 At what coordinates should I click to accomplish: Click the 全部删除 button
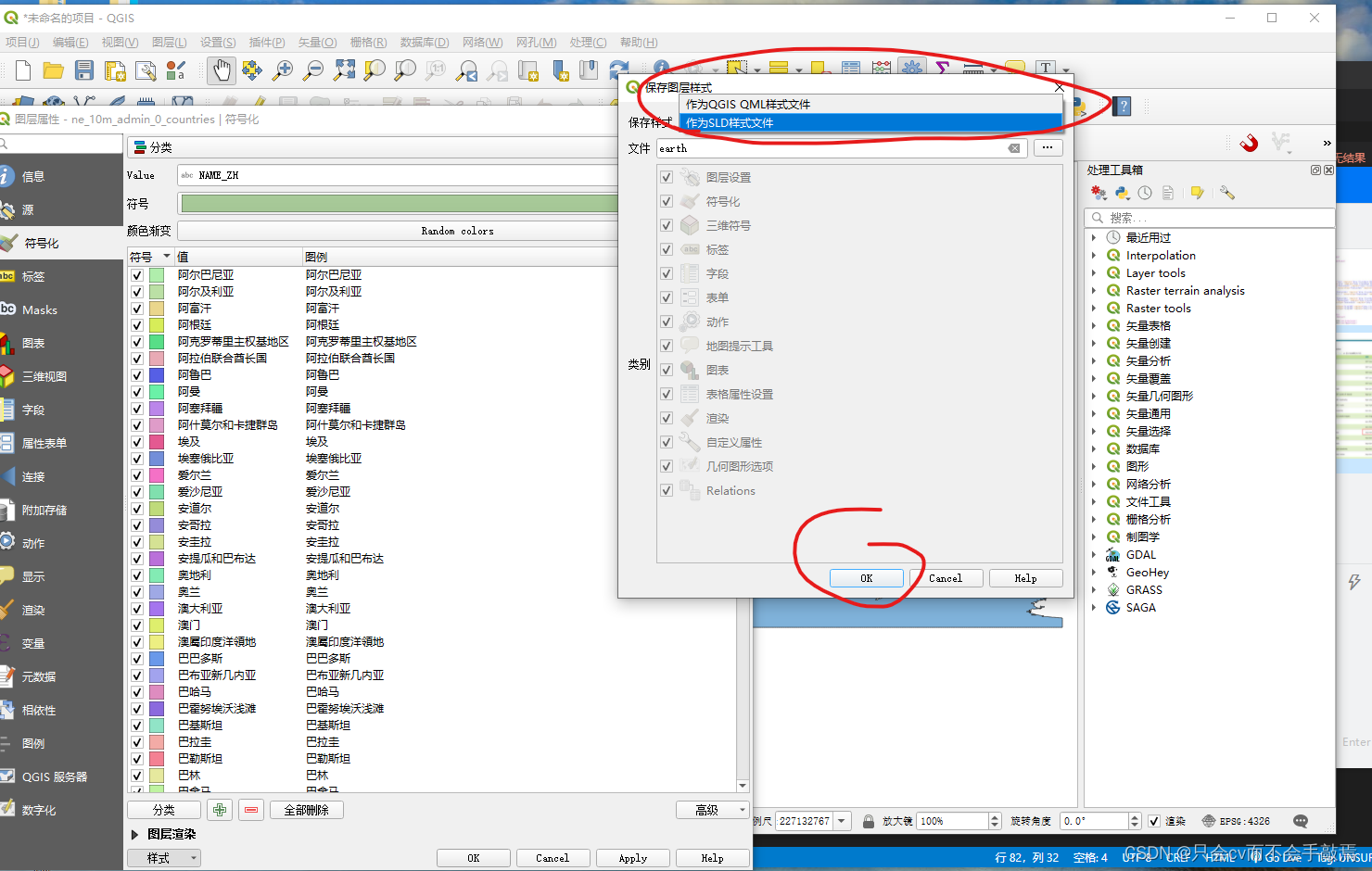tap(306, 810)
